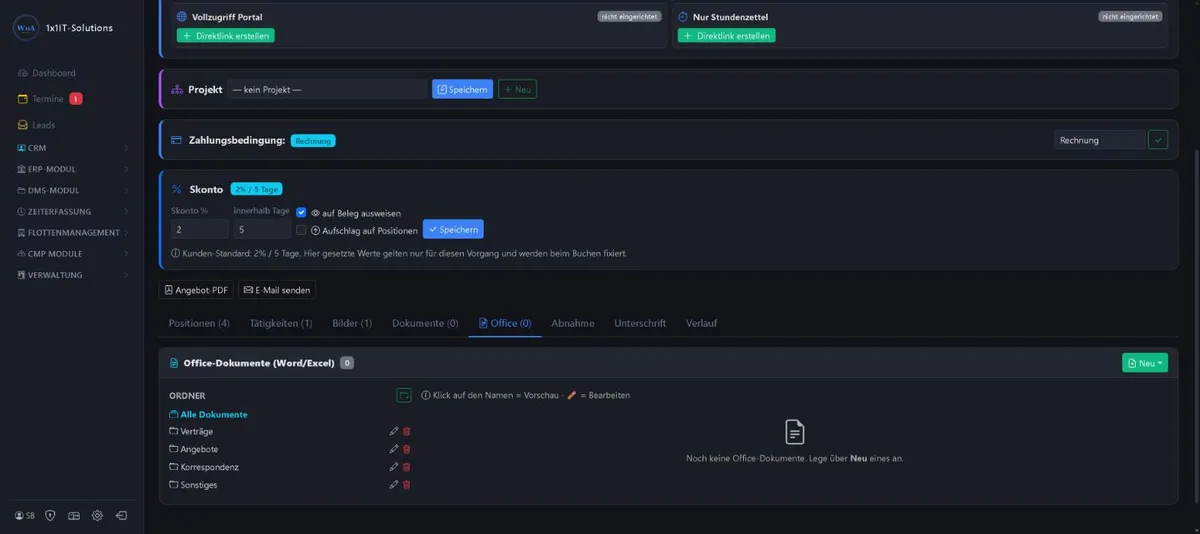
Task: Switch to the Bilder (1) tab
Action: pos(352,323)
